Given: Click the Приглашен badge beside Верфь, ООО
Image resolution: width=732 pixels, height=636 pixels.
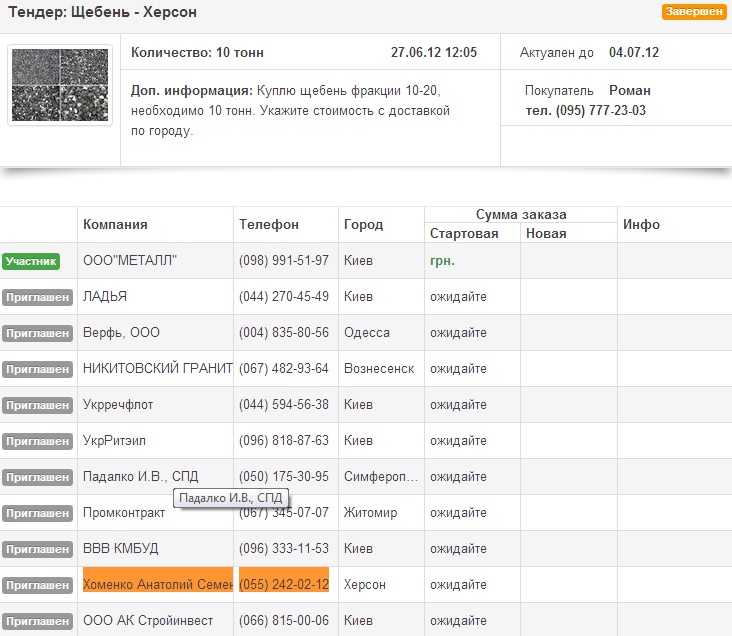Looking at the screenshot, I should [37, 333].
